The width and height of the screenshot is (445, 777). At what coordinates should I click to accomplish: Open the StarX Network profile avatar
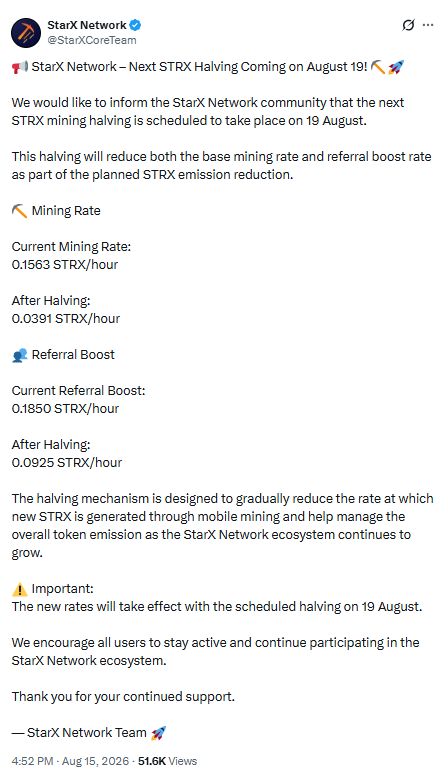pyautogui.click(x=26, y=33)
